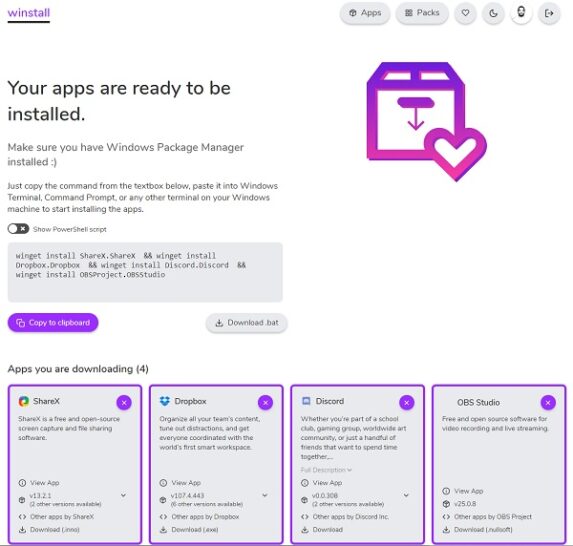Open the heart favorites icon in header
Viewport: 573px width, 546px height.
pos(465,13)
